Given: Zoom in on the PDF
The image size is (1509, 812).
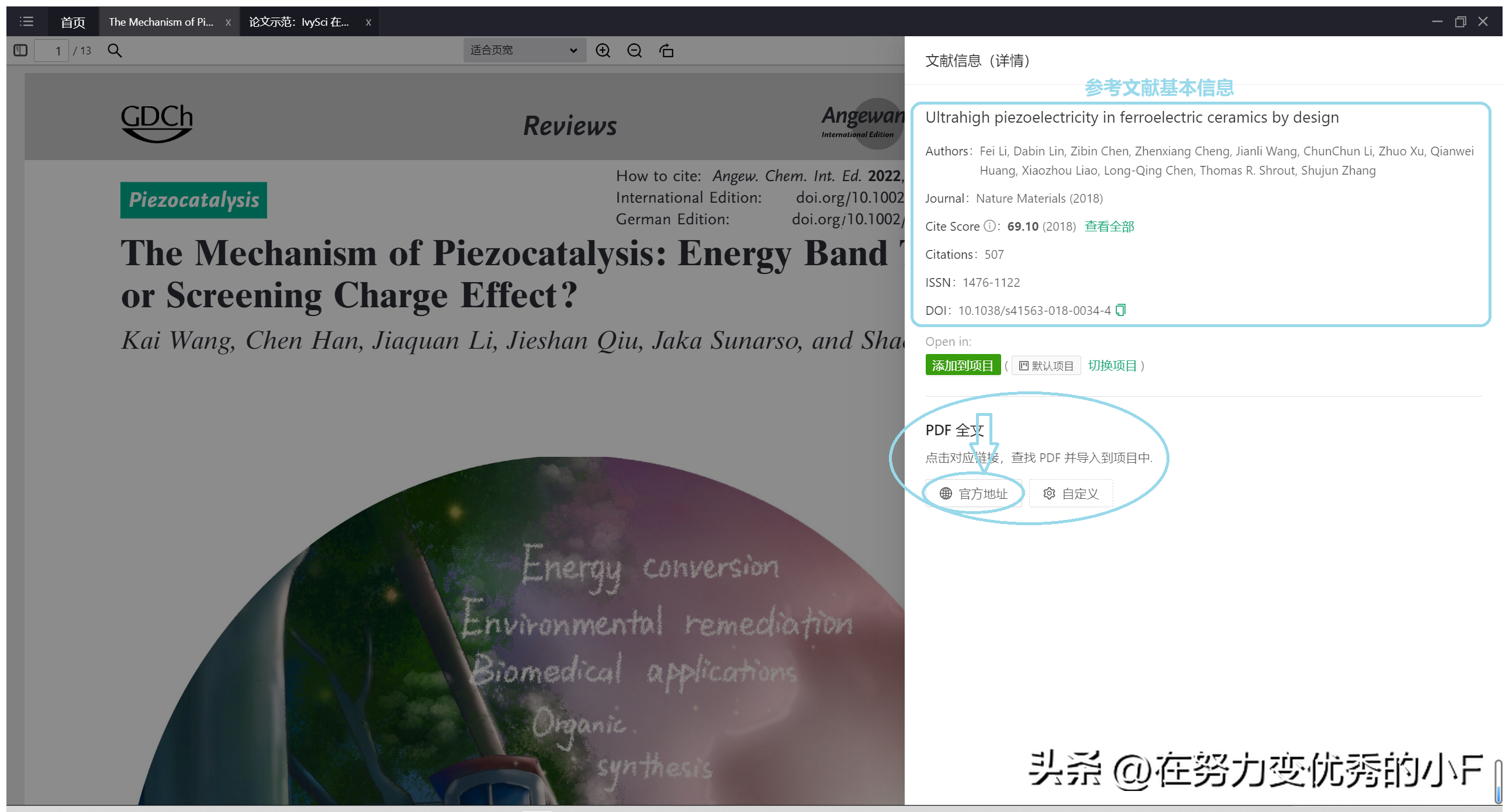Looking at the screenshot, I should click(x=603, y=50).
